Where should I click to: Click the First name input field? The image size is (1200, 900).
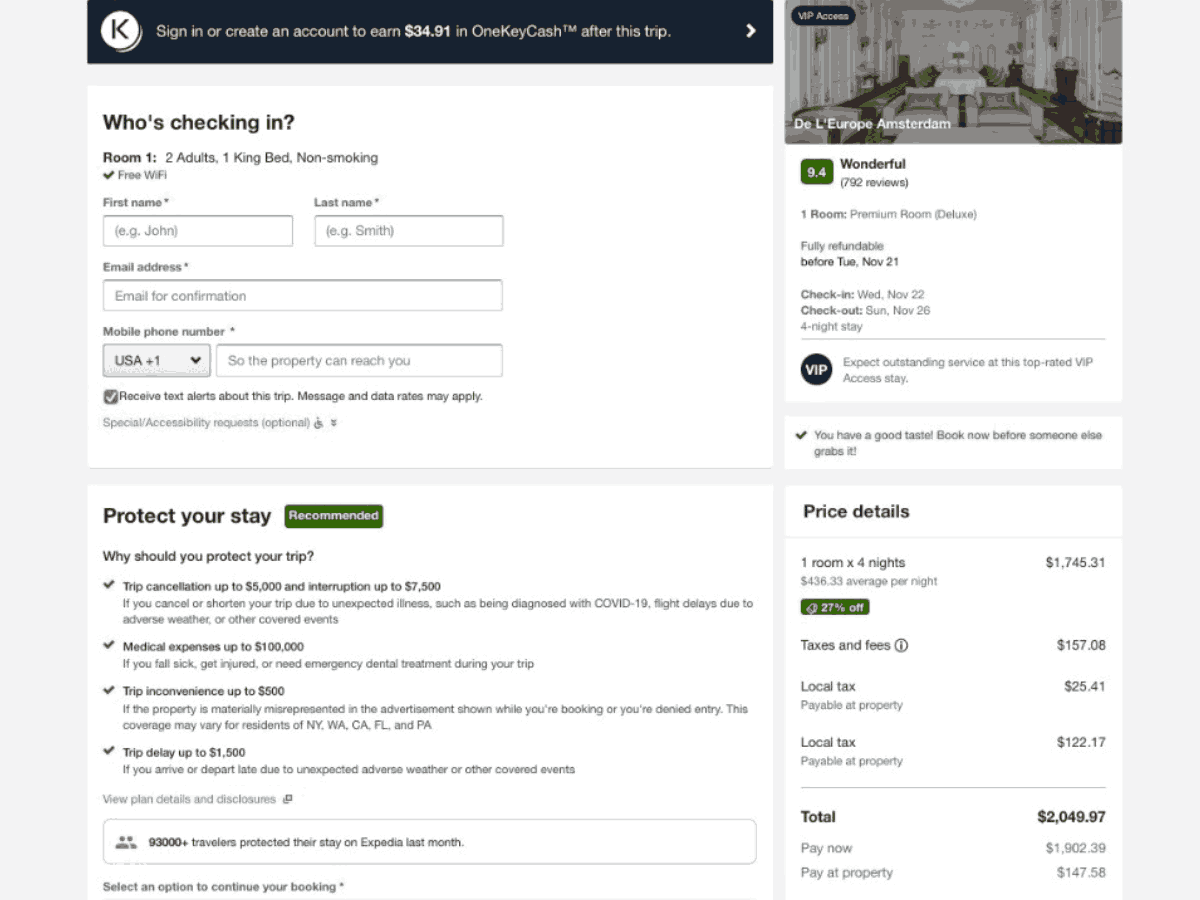197,230
